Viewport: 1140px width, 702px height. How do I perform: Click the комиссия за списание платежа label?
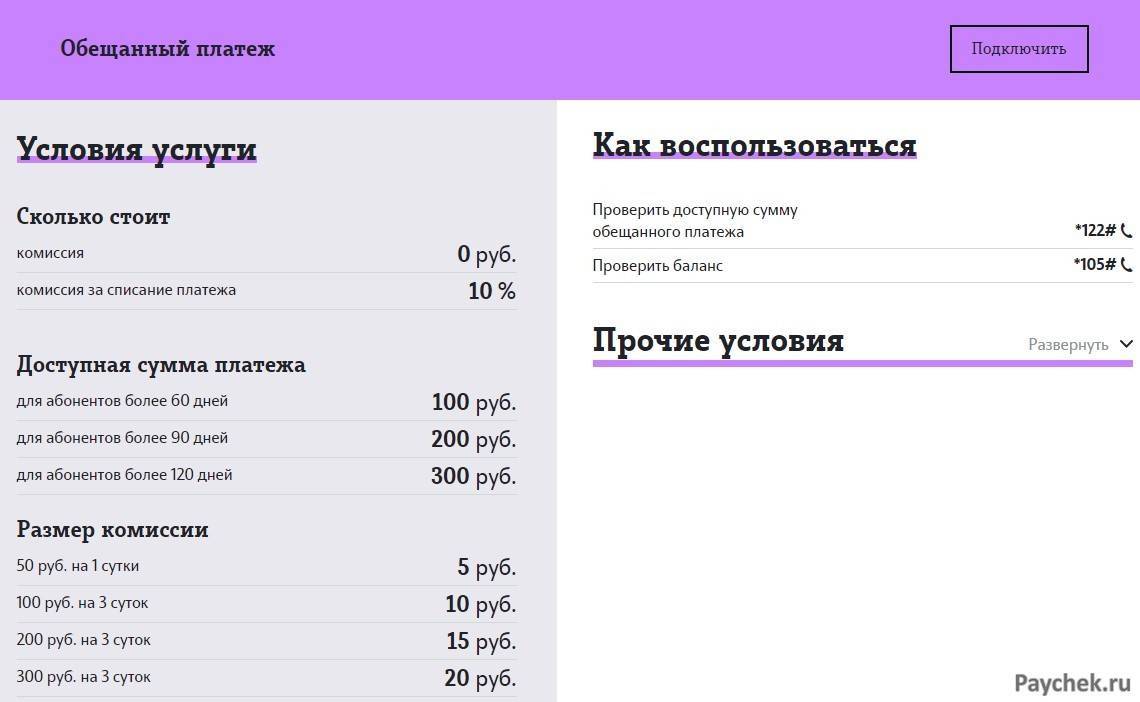[126, 290]
